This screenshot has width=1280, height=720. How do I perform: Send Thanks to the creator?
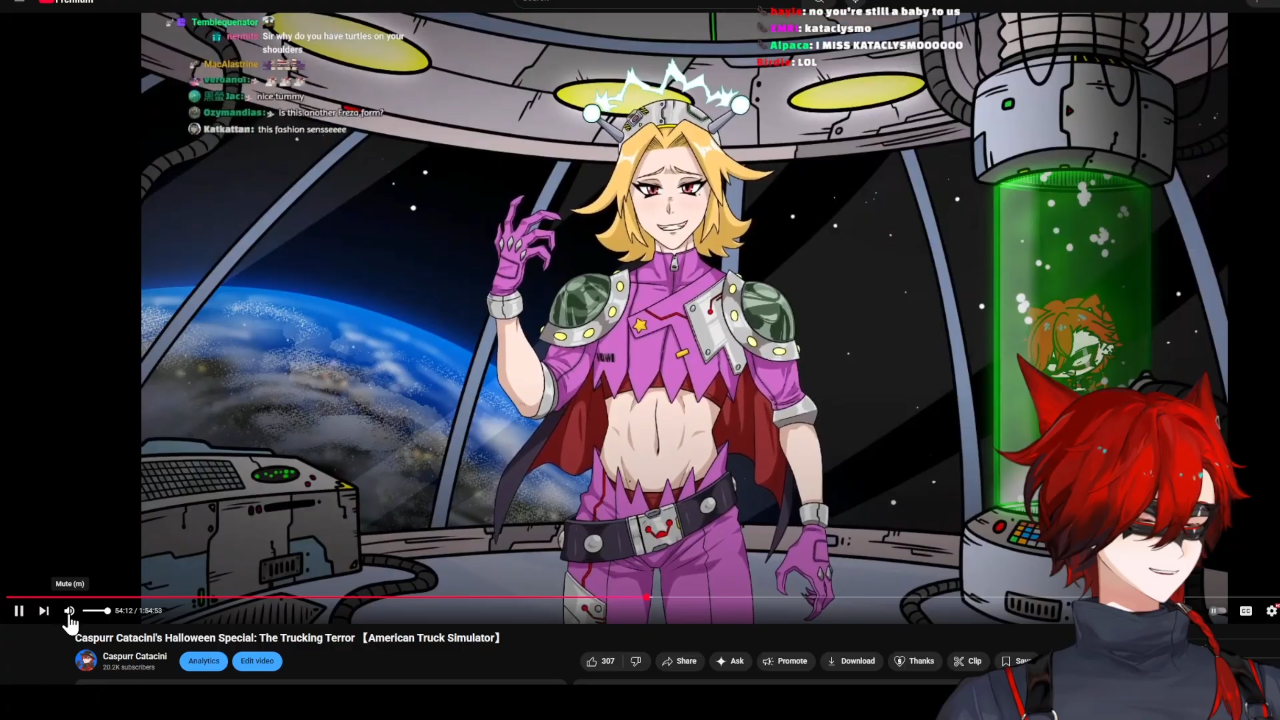914,661
